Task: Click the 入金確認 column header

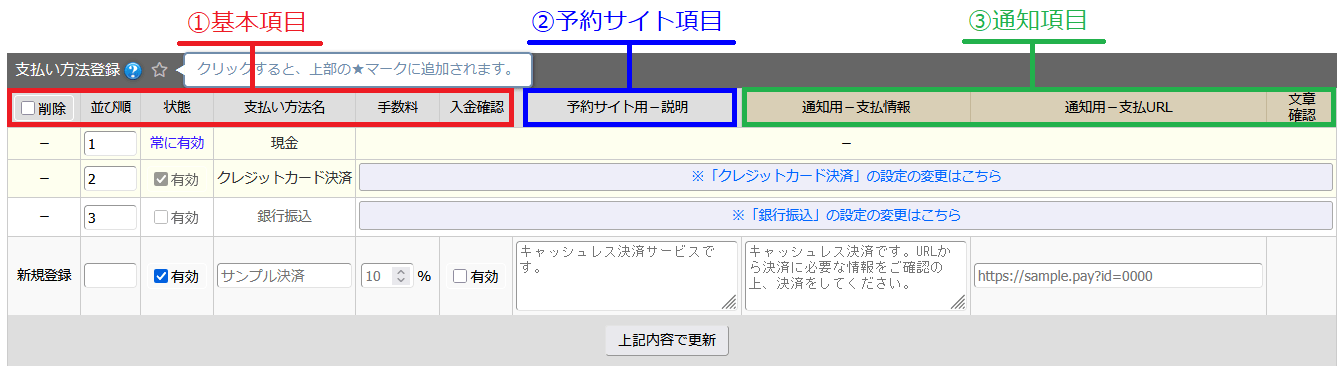Action: [476, 107]
